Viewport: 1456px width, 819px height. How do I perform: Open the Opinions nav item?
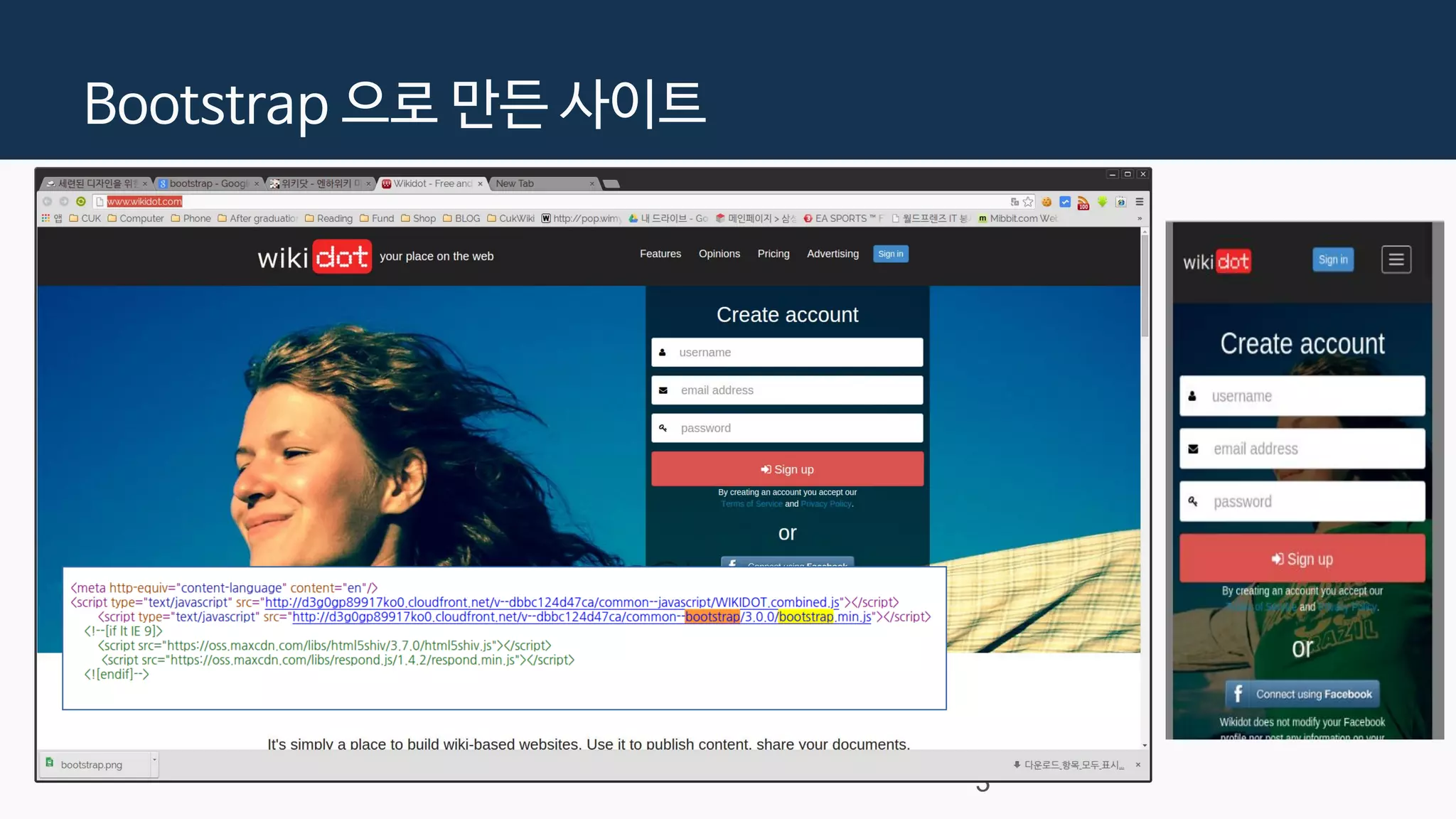coord(719,254)
